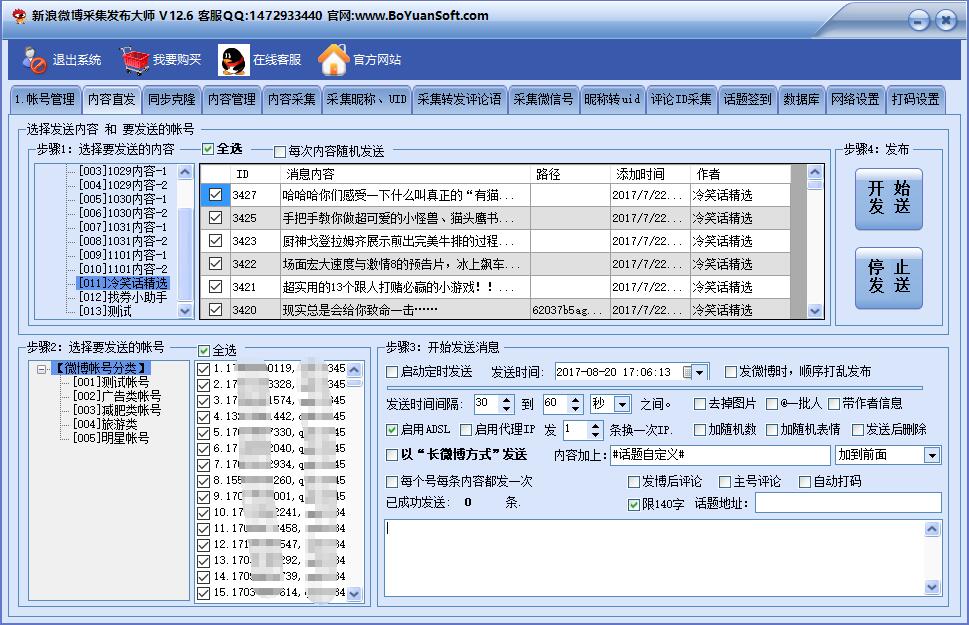
Task: Increase the interval maximum value 60
Action: pyautogui.click(x=575, y=400)
